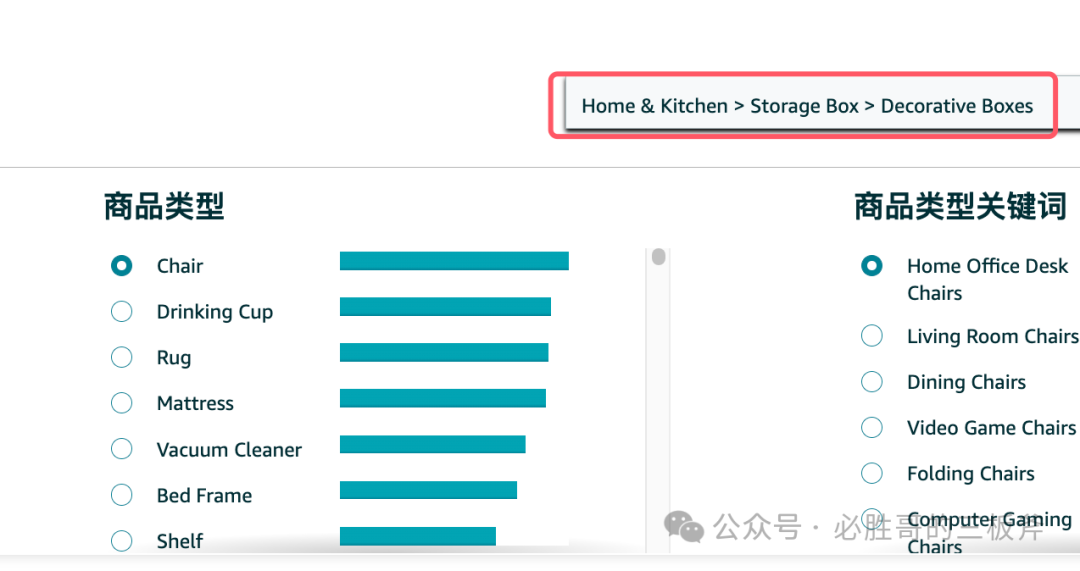Click the Bed Frame horizontal bar
Viewport: 1080px width, 571px height.
428,490
